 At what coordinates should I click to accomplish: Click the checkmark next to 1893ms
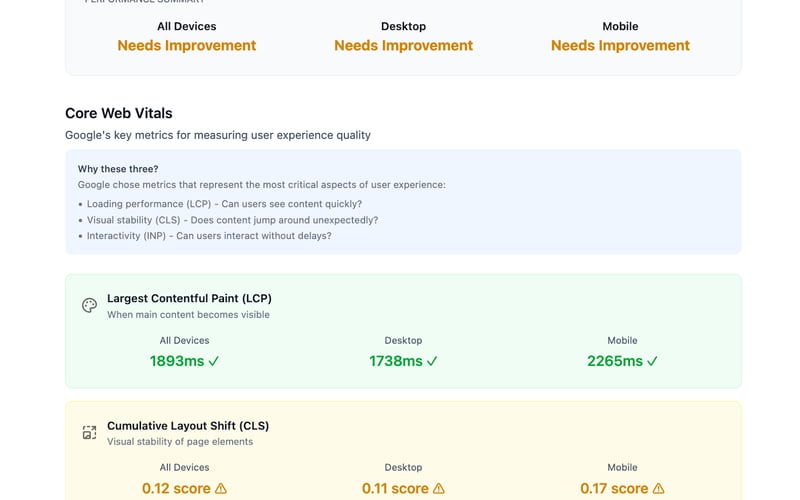[214, 361]
